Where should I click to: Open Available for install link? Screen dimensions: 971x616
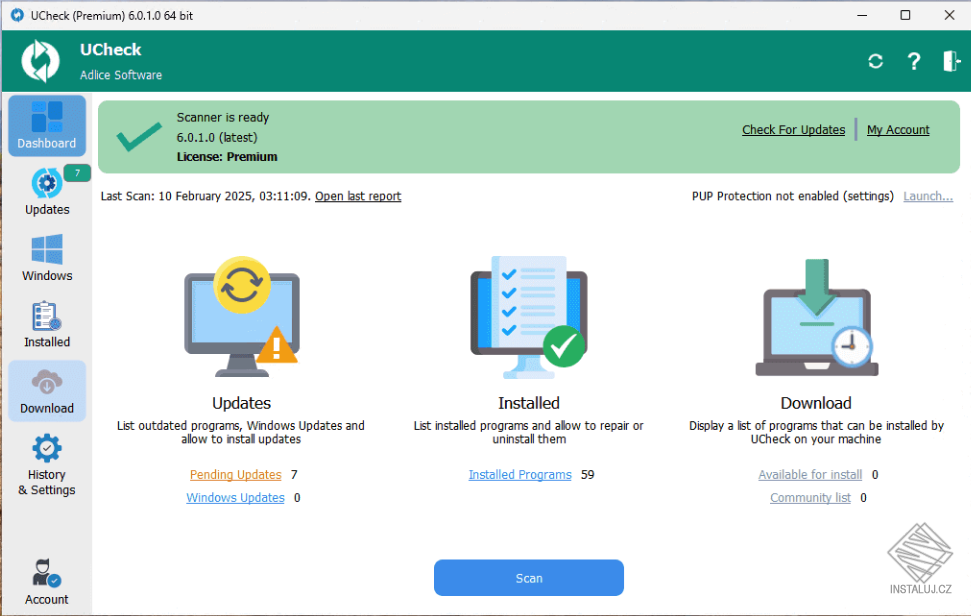pyautogui.click(x=810, y=474)
